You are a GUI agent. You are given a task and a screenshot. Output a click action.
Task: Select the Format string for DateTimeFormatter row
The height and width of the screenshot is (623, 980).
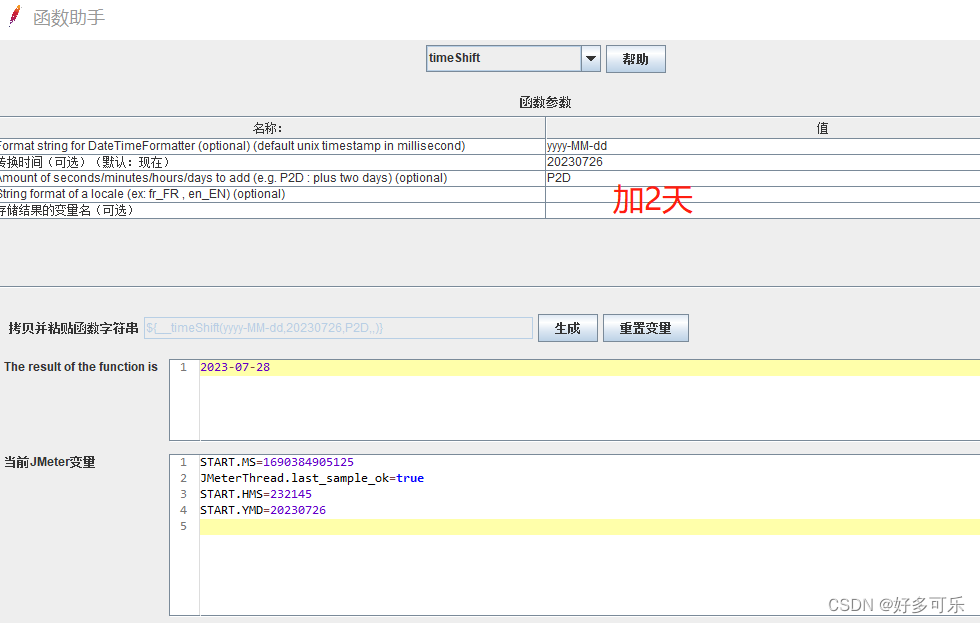coord(272,146)
